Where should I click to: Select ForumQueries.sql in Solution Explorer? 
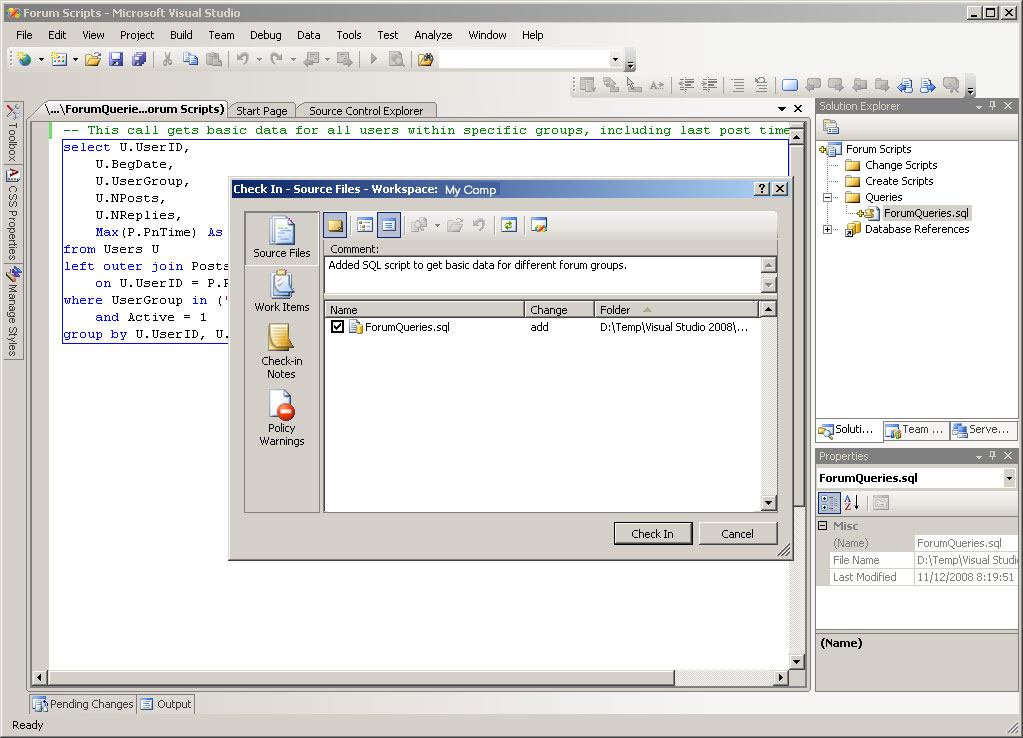(x=926, y=213)
